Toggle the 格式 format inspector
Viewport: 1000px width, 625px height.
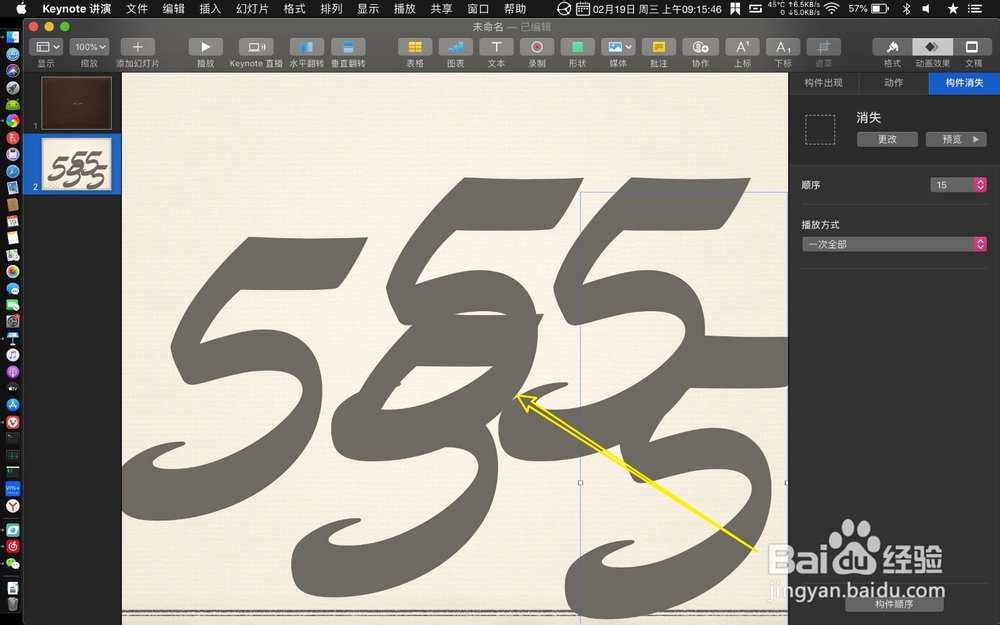pyautogui.click(x=890, y=47)
